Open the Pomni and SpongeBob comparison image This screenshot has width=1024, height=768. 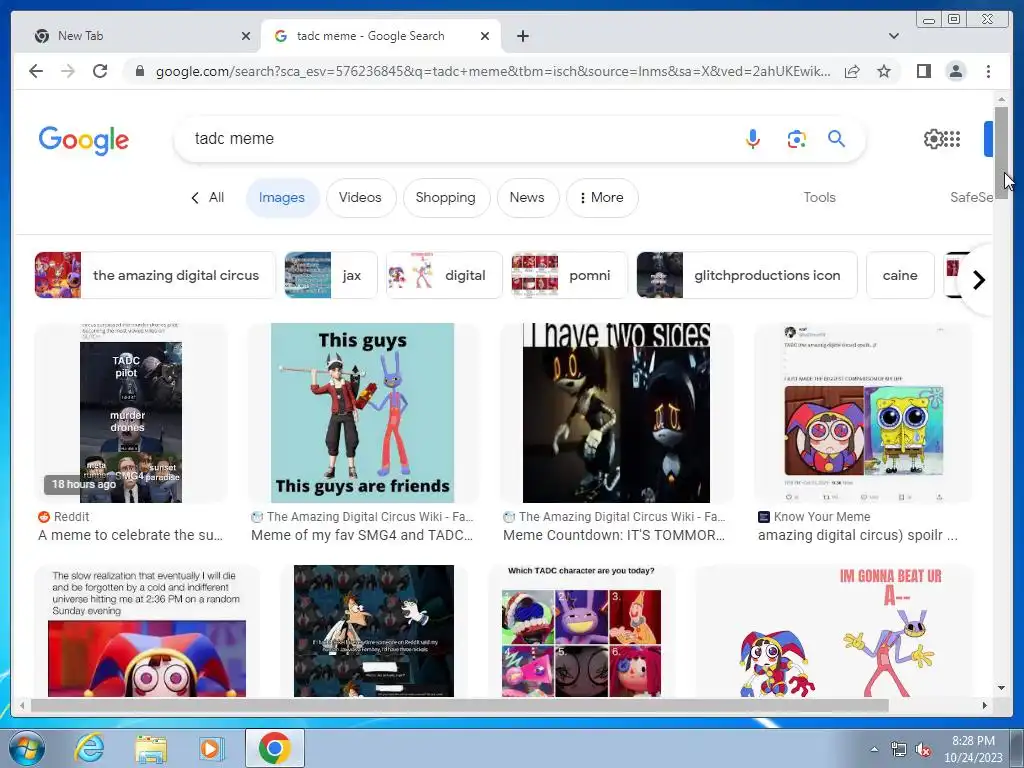[x=863, y=413]
